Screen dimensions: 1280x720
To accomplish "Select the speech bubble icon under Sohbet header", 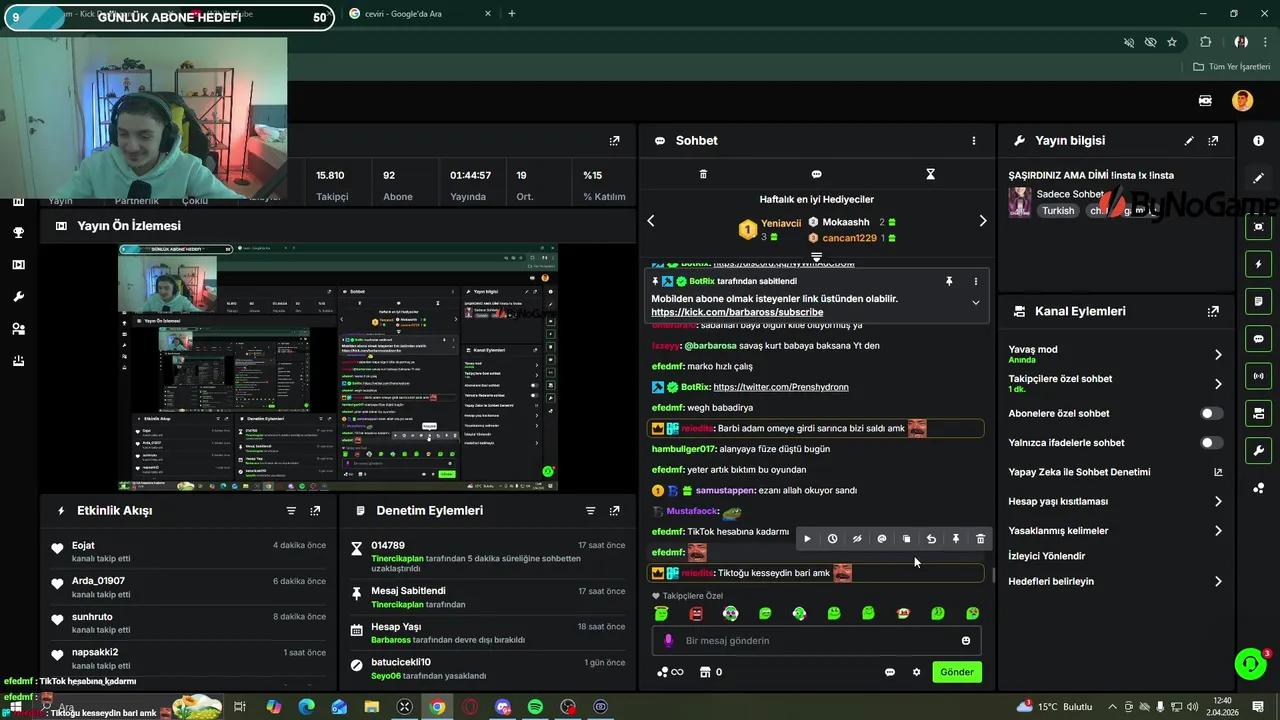I will 816,174.
